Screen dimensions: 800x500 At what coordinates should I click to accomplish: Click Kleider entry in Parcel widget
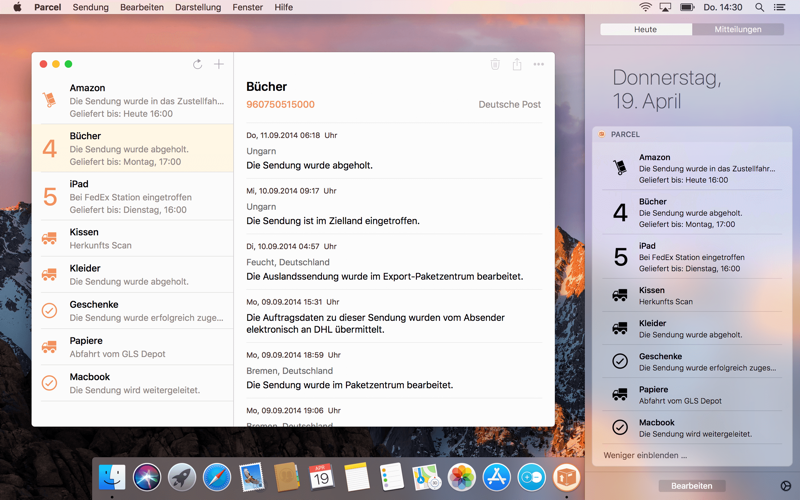point(692,328)
